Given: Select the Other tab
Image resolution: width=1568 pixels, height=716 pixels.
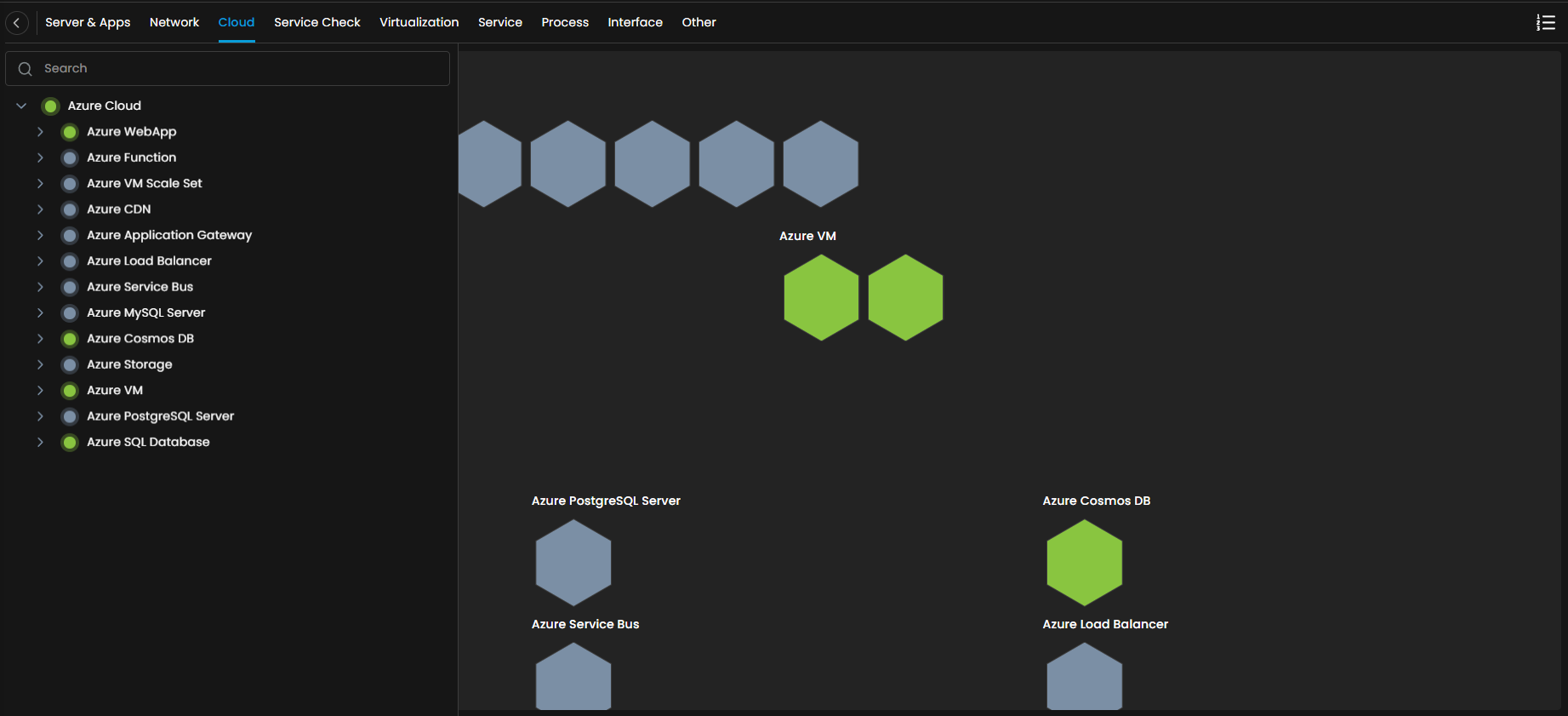Looking at the screenshot, I should [699, 23].
